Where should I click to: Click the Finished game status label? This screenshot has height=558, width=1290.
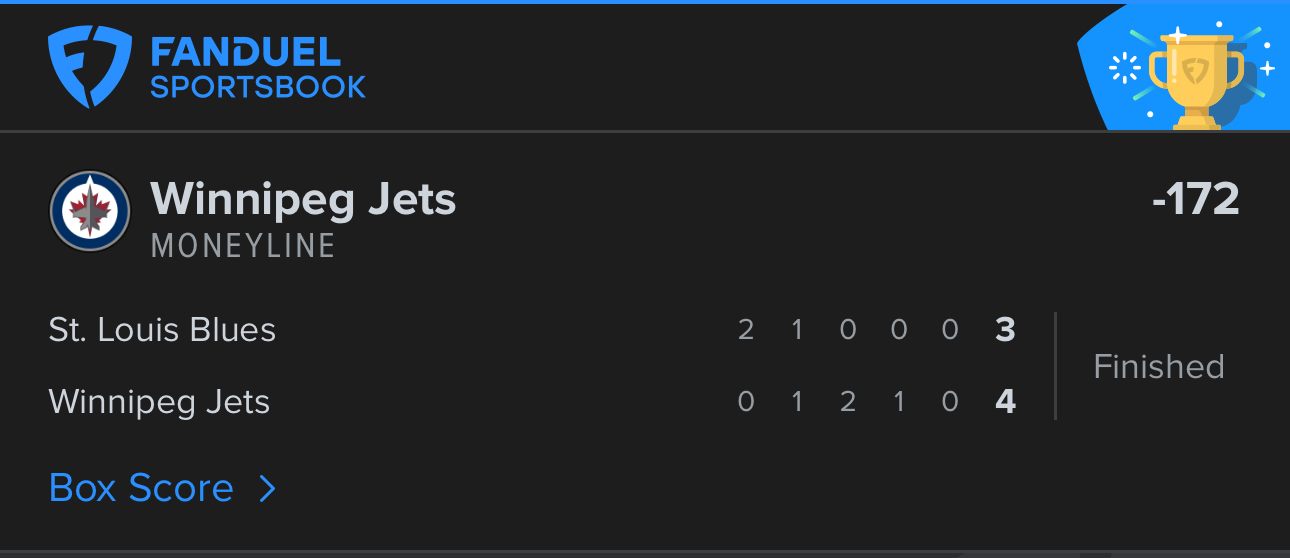click(1159, 366)
